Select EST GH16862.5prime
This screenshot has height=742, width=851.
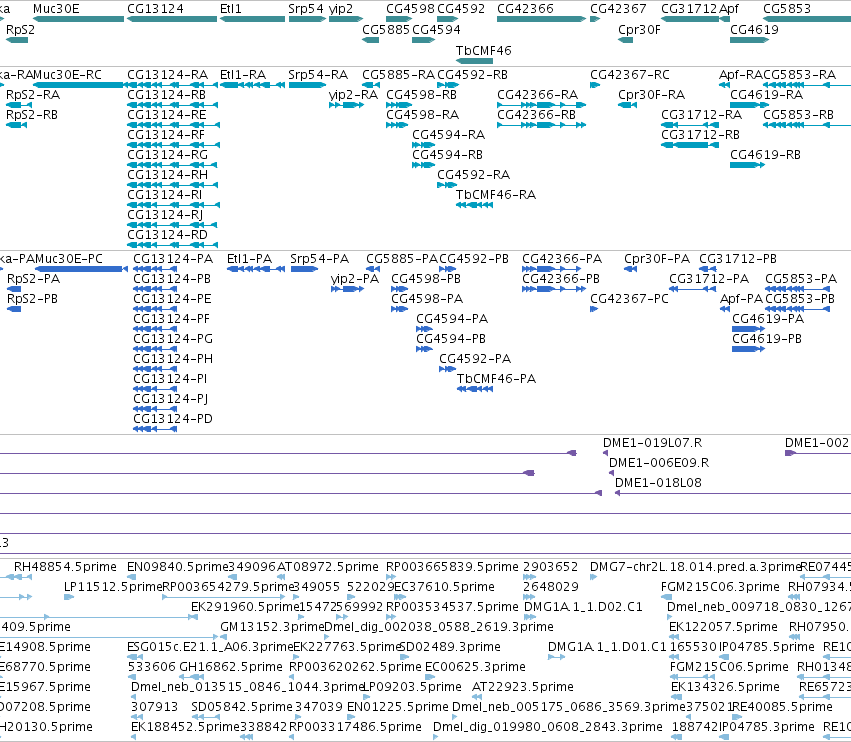[231, 666]
